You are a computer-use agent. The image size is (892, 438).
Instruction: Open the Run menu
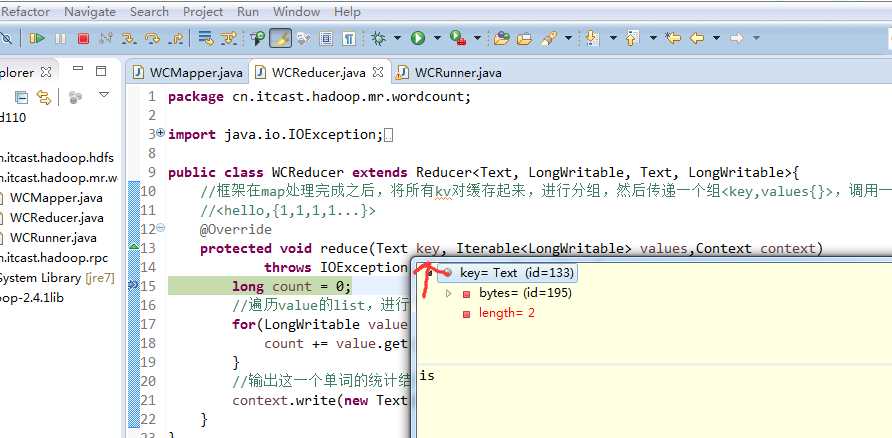click(x=248, y=11)
